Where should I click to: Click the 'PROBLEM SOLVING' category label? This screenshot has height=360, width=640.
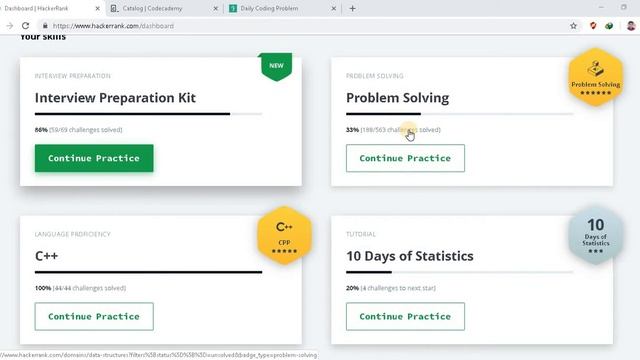pyautogui.click(x=375, y=76)
